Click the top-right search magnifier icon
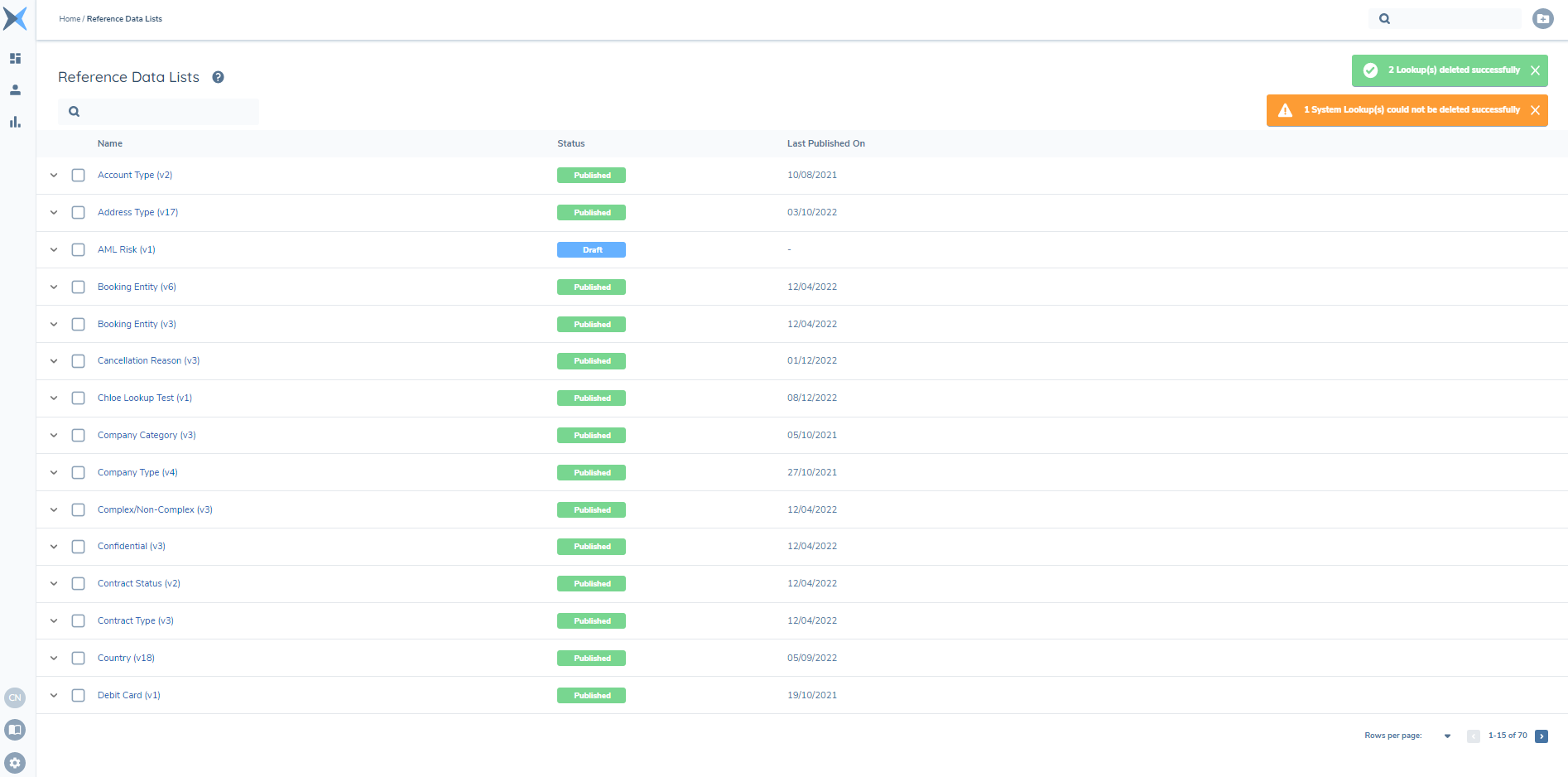Image resolution: width=1568 pixels, height=777 pixels. pyautogui.click(x=1384, y=18)
